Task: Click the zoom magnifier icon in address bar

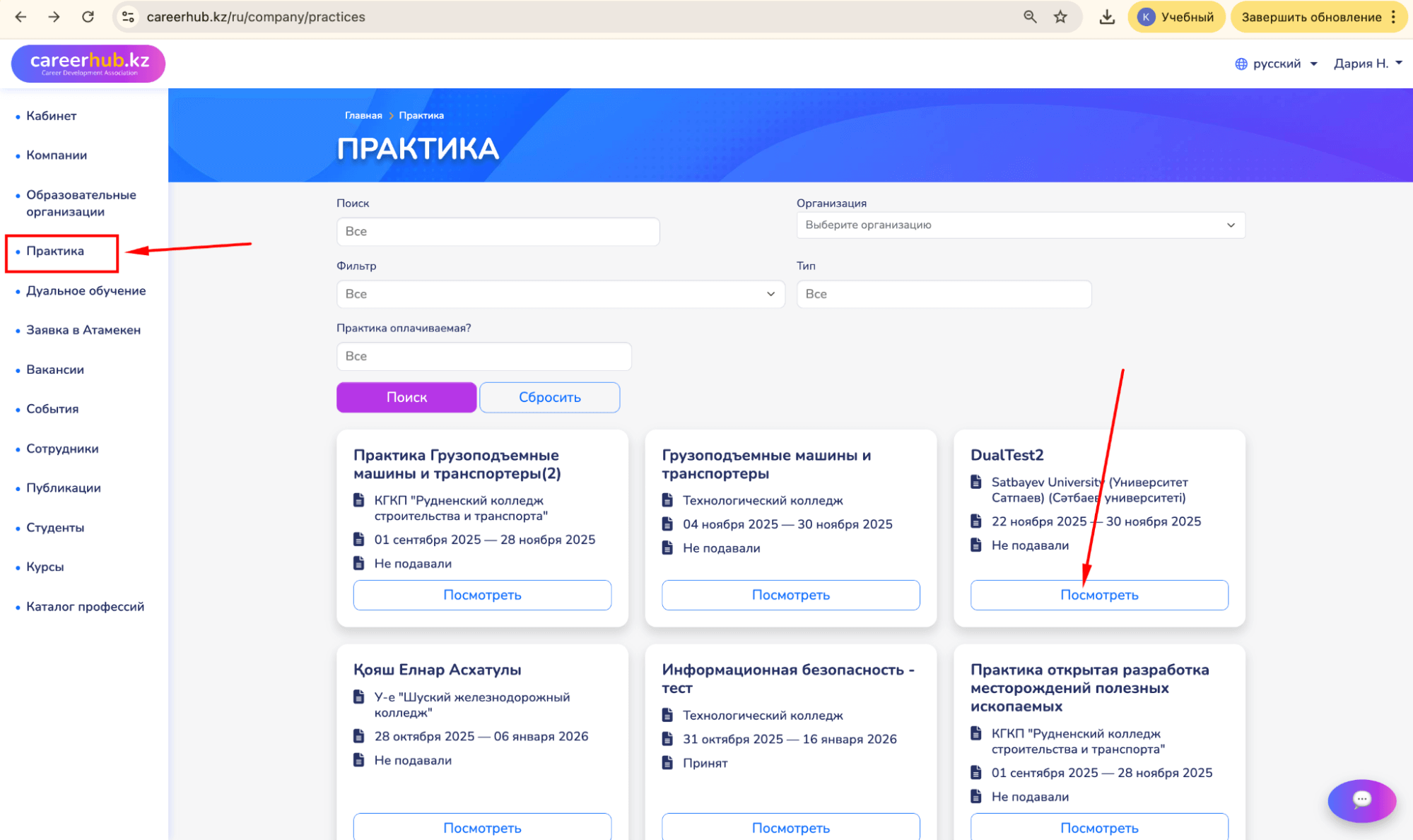Action: point(1030,17)
